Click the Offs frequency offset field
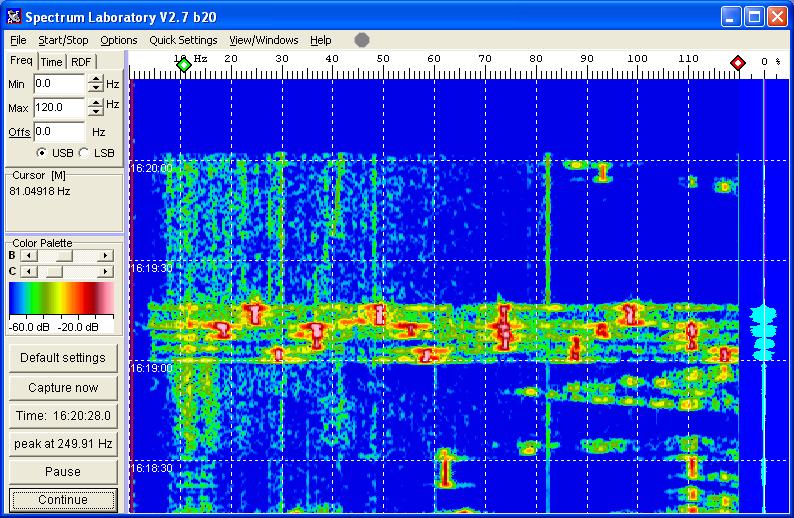The image size is (794, 518). pyautogui.click(x=59, y=132)
